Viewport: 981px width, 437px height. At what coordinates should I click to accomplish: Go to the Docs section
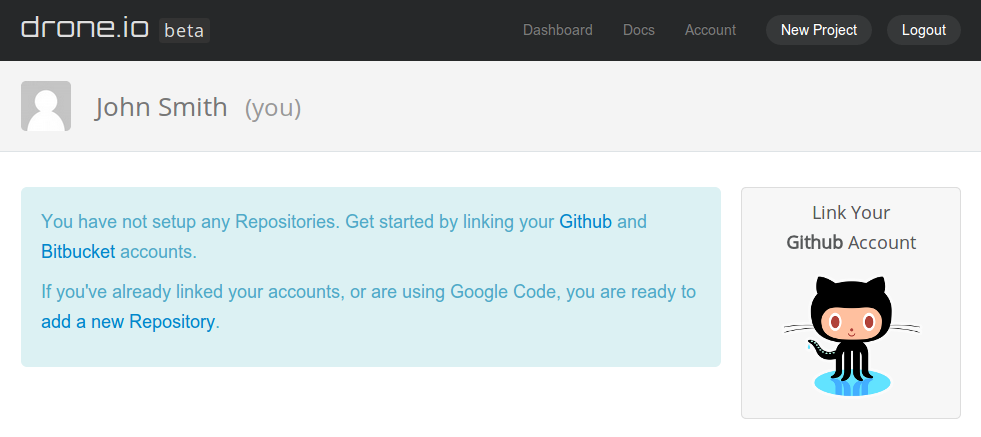[639, 30]
